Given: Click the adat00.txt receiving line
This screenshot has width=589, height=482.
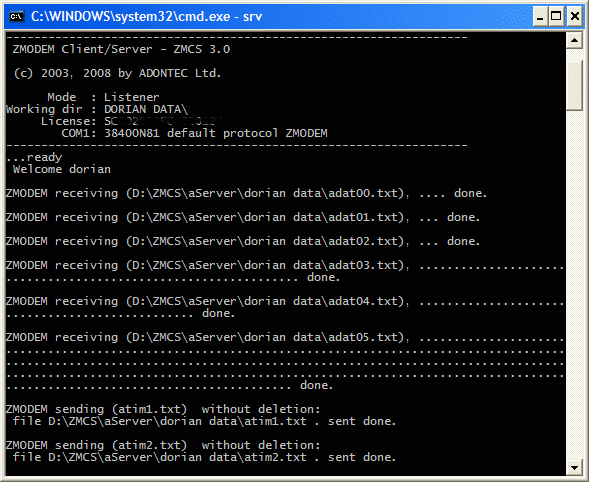Looking at the screenshot, I should pyautogui.click(x=246, y=193).
